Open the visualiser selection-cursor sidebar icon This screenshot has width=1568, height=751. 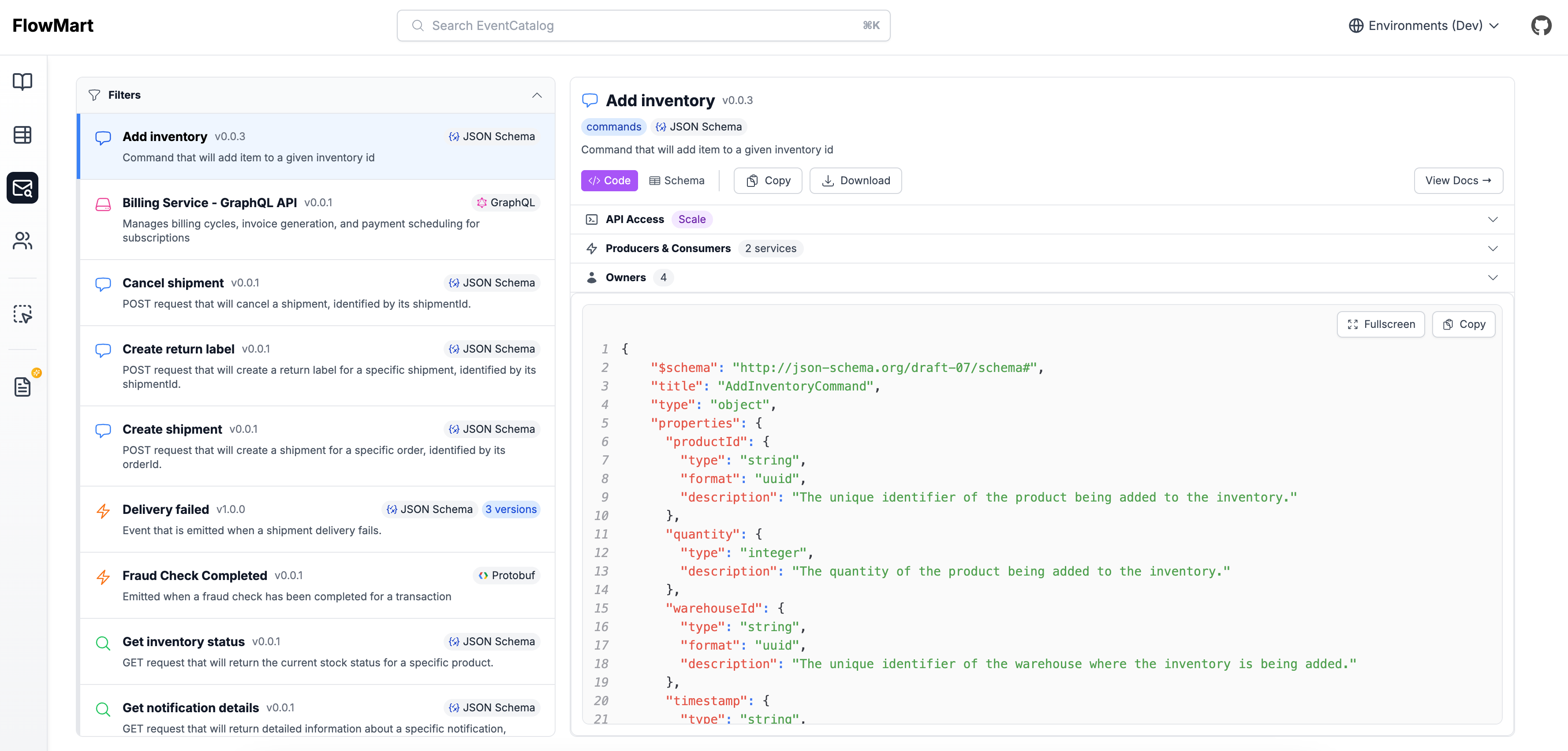point(22,314)
